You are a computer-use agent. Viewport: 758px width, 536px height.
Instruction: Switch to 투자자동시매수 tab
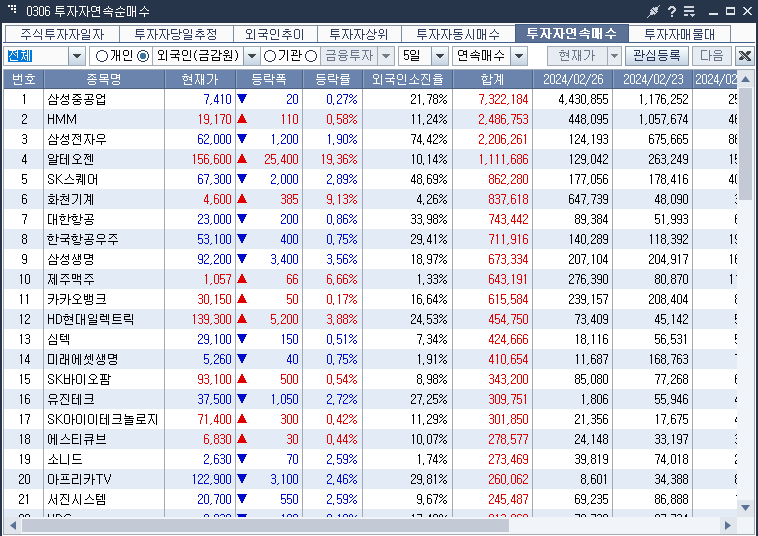[458, 34]
